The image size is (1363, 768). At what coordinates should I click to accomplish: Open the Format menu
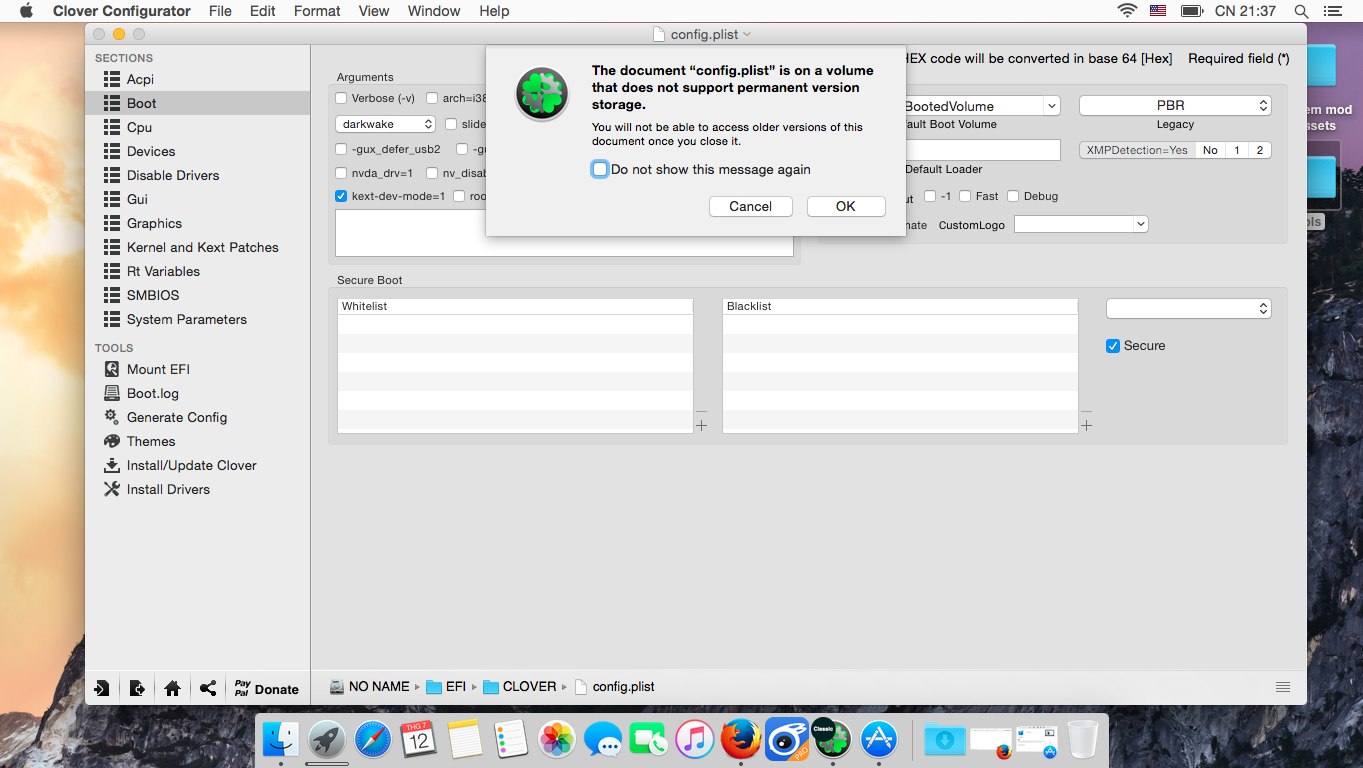click(317, 11)
